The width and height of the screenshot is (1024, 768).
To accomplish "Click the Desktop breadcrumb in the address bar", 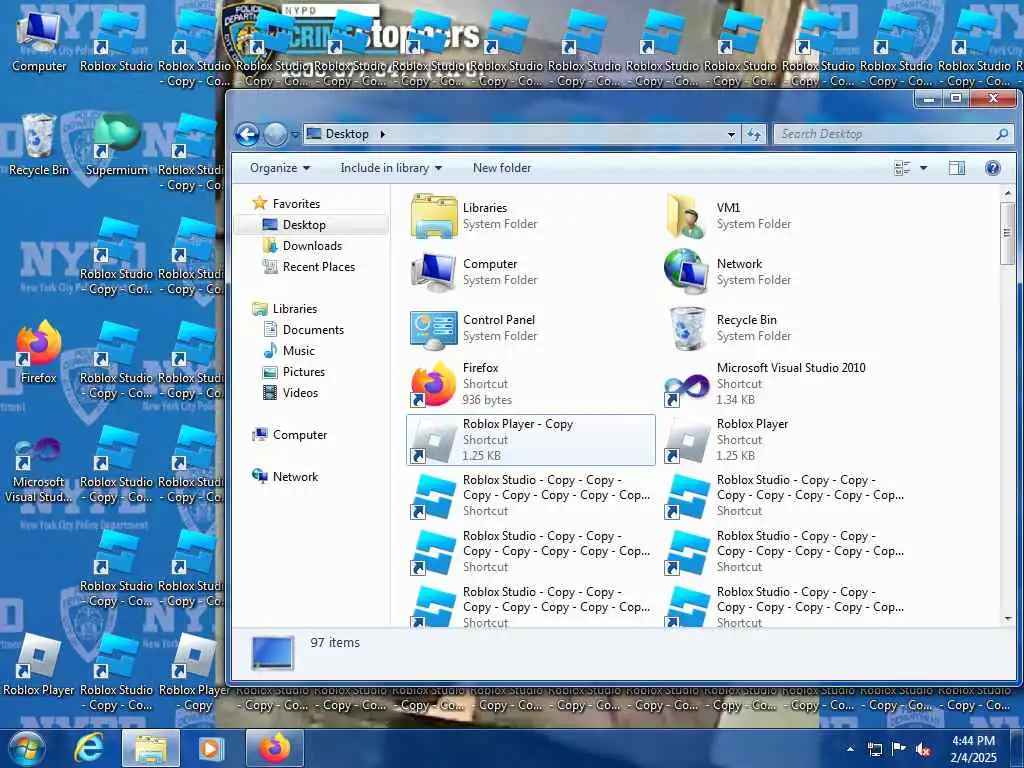I will [x=347, y=134].
